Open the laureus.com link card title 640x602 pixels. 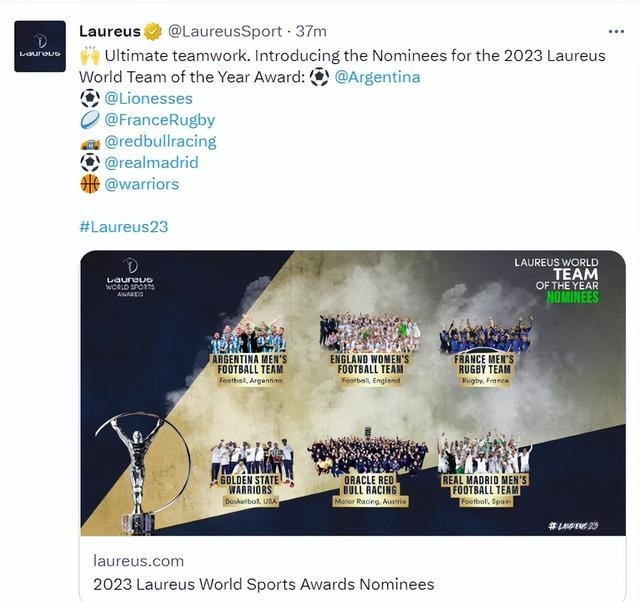264,584
